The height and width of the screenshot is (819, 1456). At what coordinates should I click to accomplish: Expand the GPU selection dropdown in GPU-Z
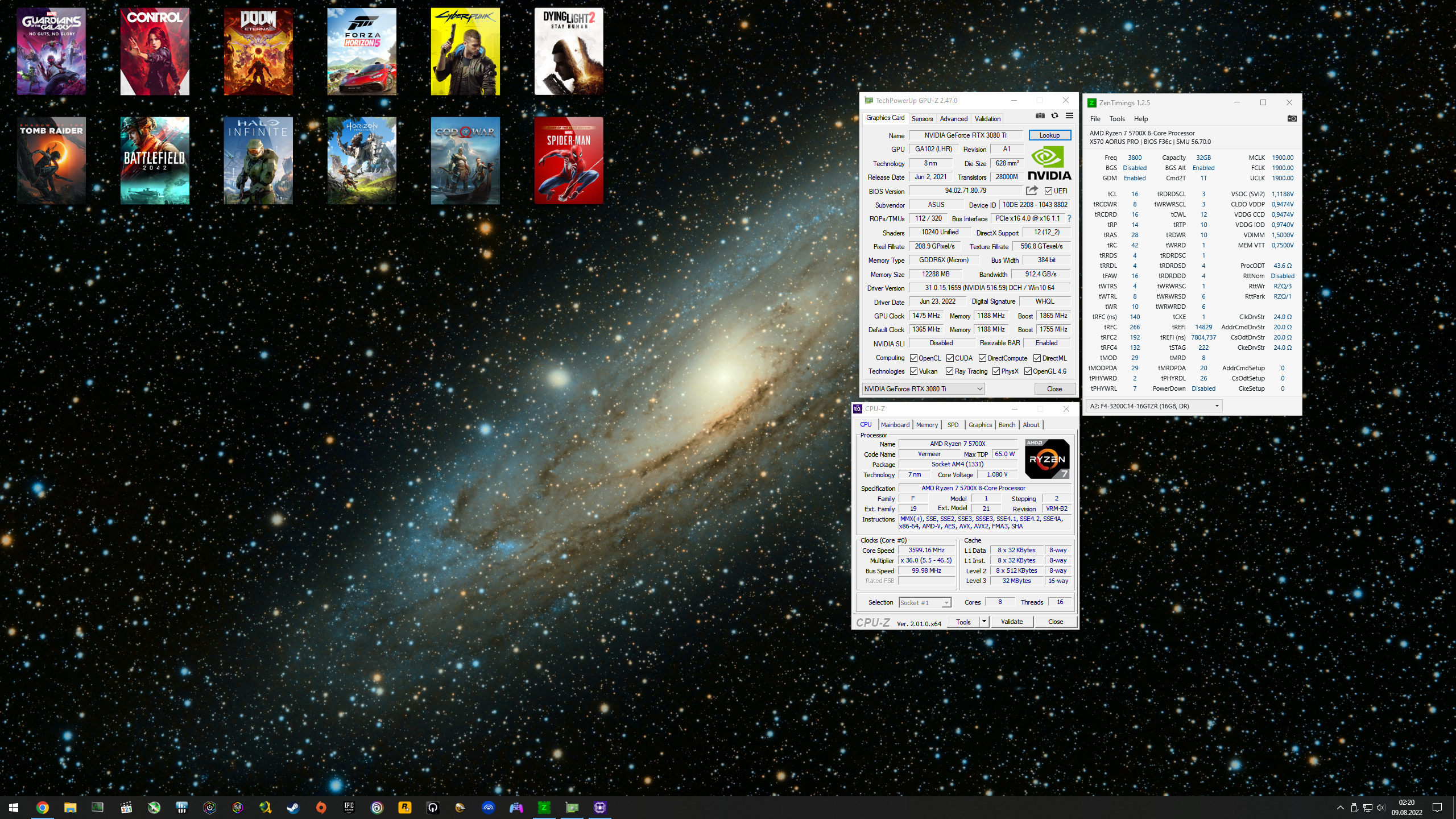coord(979,389)
